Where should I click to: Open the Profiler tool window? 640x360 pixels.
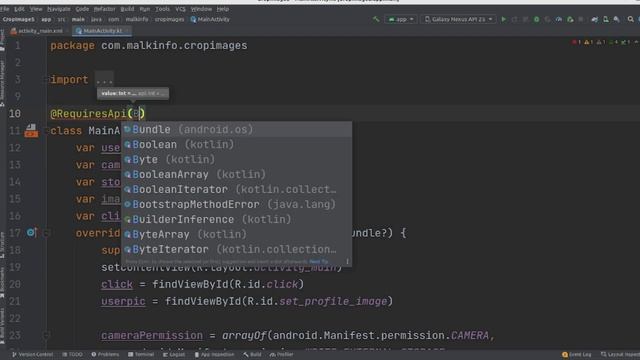[282, 354]
